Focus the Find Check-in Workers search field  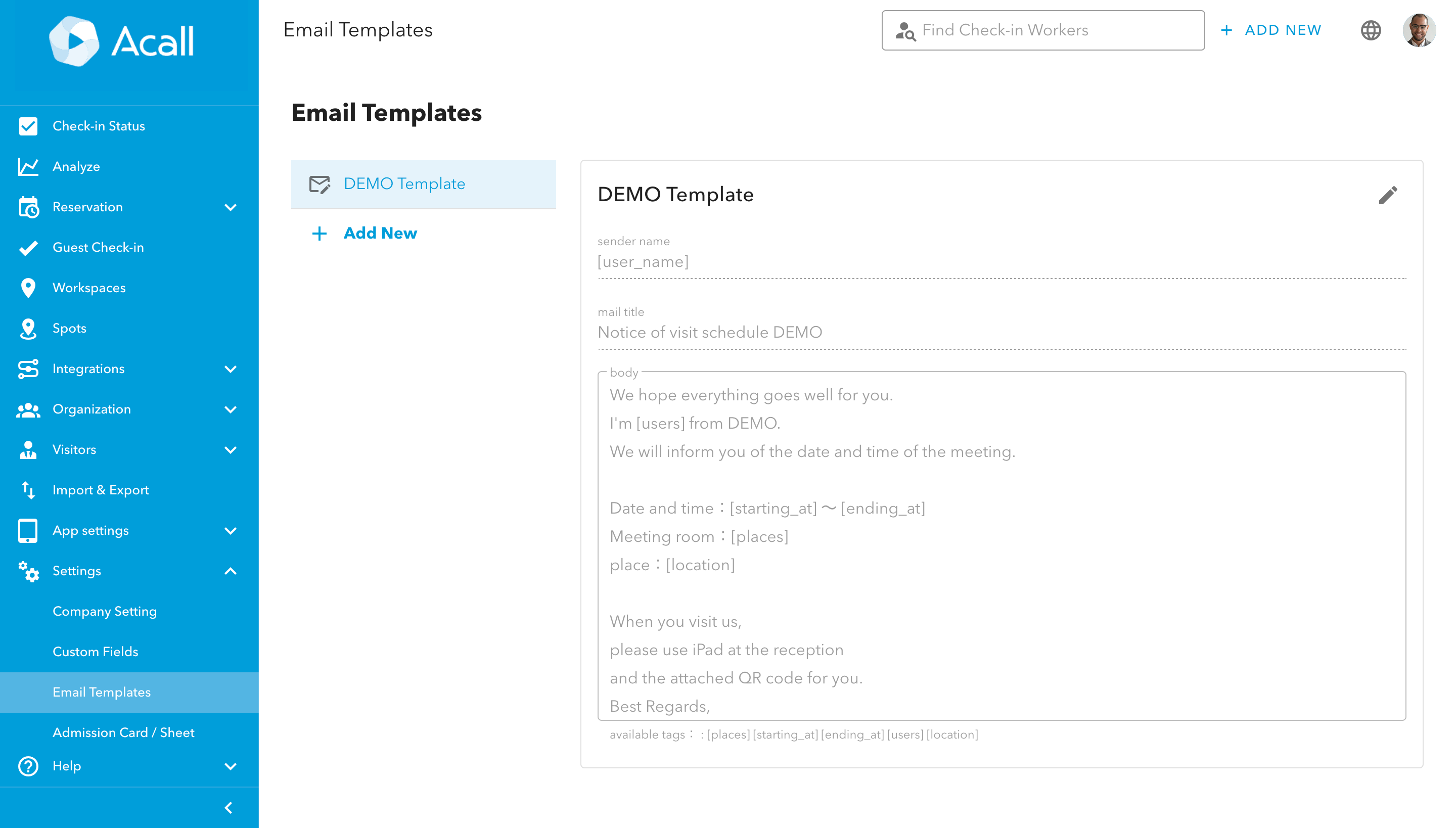[1042, 30]
